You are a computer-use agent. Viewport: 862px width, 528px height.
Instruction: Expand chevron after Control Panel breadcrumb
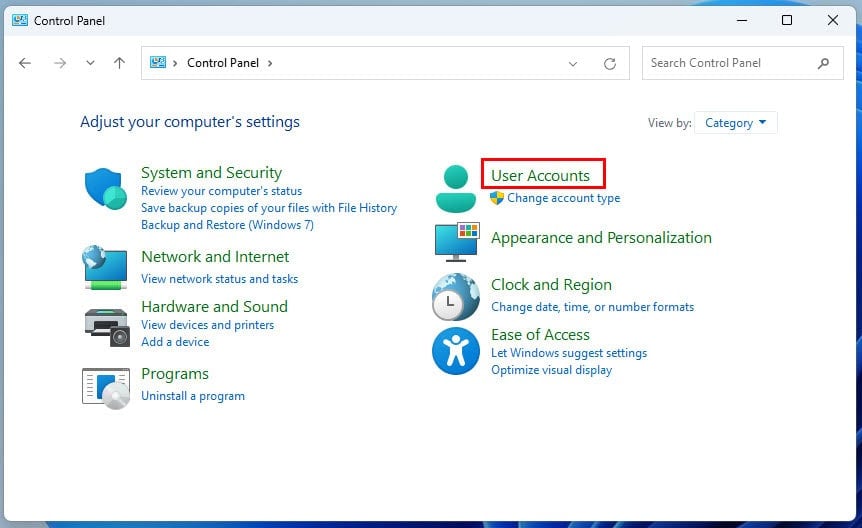(x=270, y=63)
